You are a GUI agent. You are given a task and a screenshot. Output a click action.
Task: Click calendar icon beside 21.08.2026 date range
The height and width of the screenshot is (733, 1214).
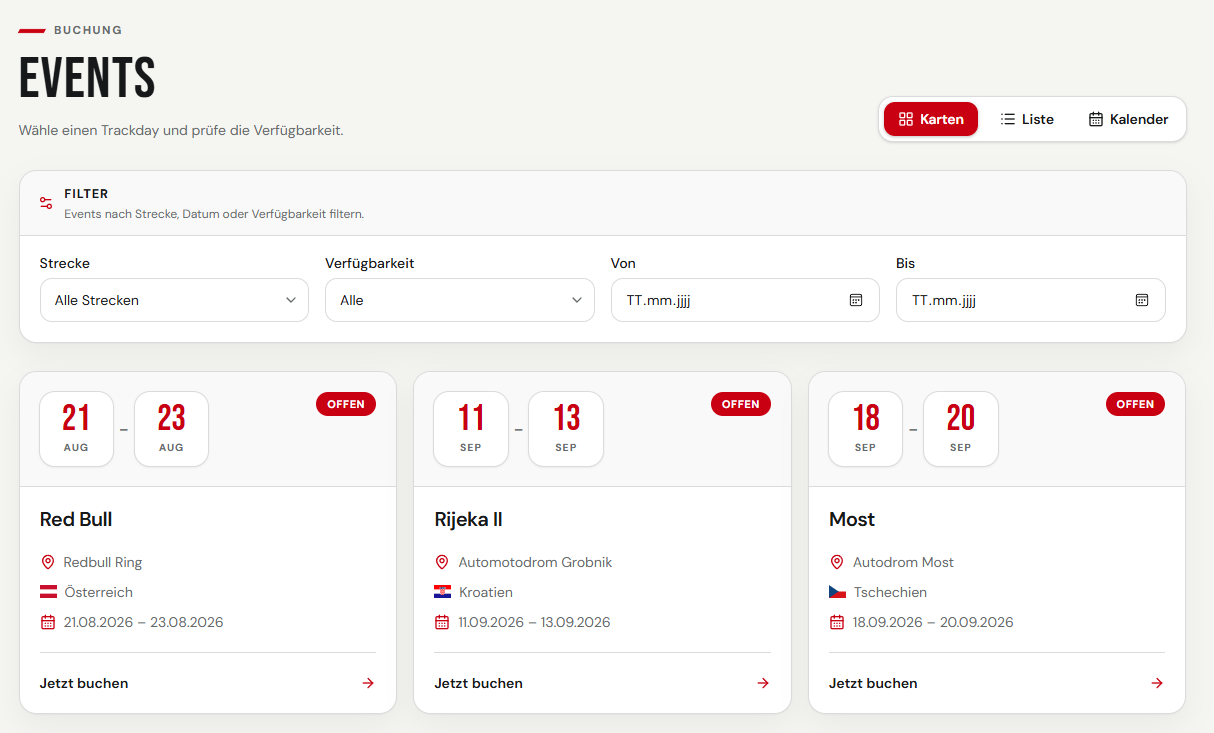point(47,622)
